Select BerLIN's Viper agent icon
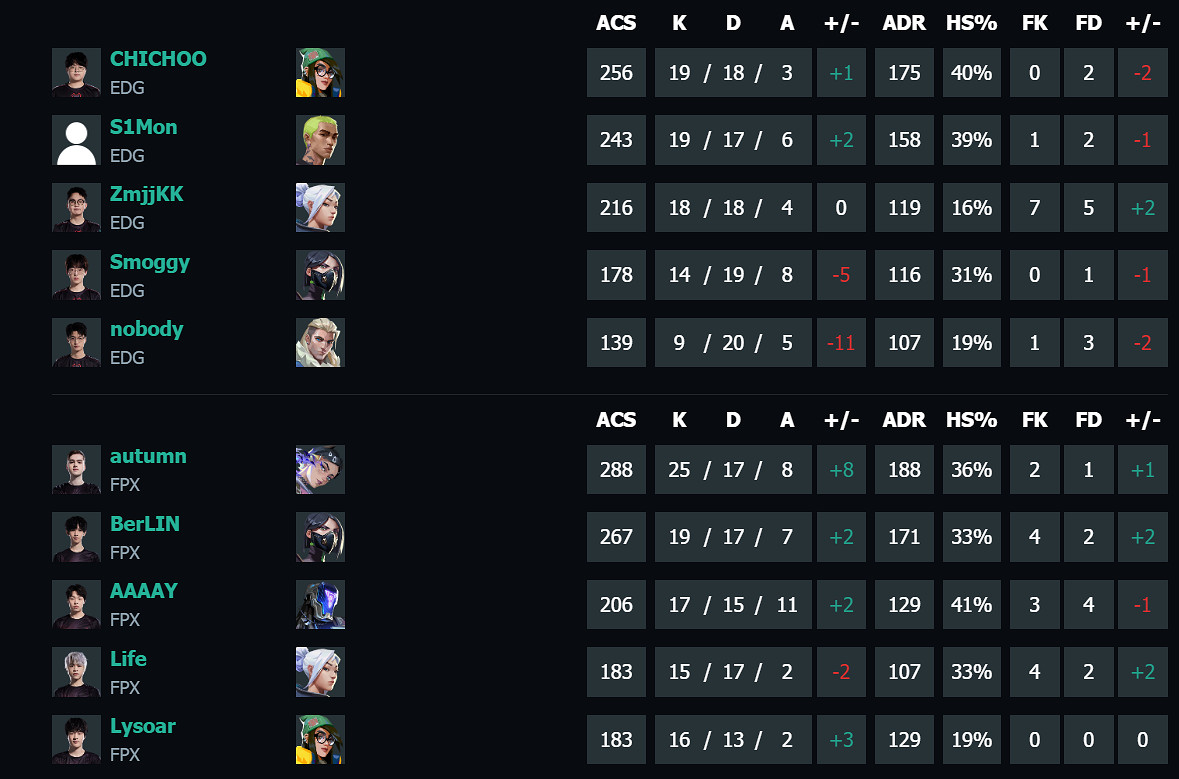The image size is (1179, 779). [x=320, y=537]
